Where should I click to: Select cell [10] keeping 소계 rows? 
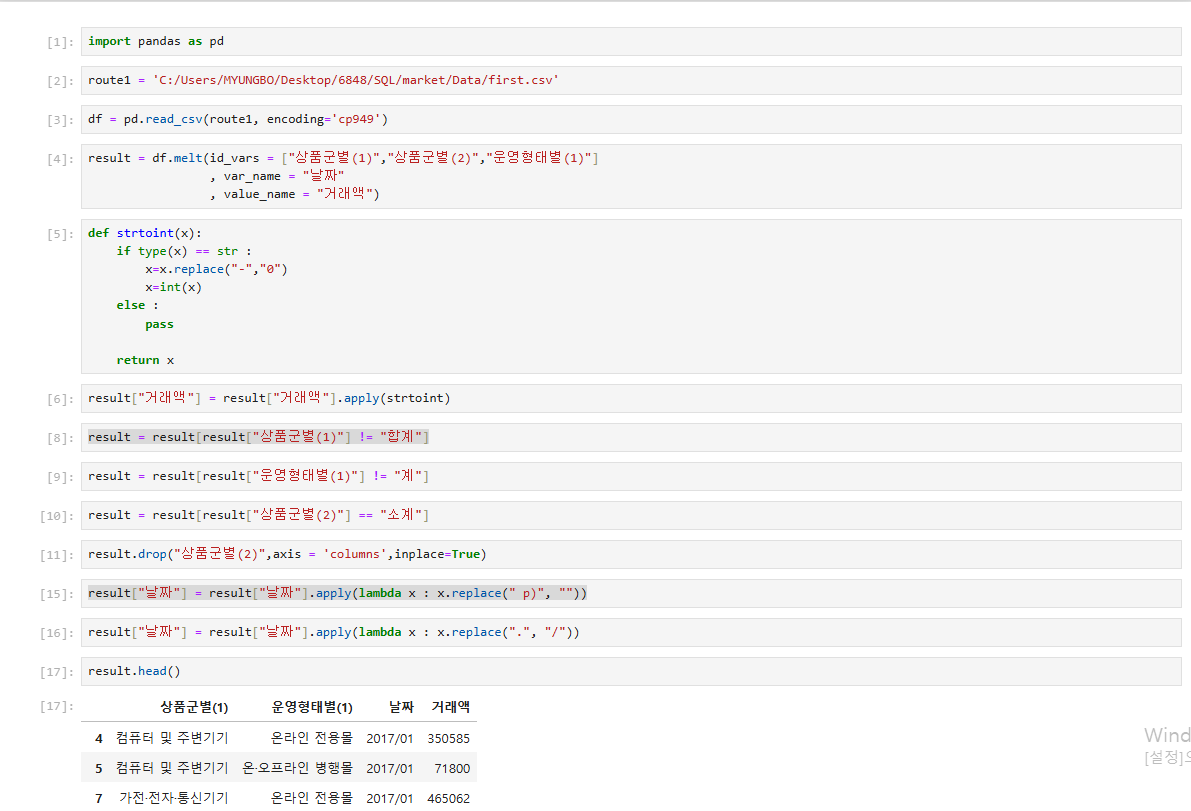click(x=260, y=514)
